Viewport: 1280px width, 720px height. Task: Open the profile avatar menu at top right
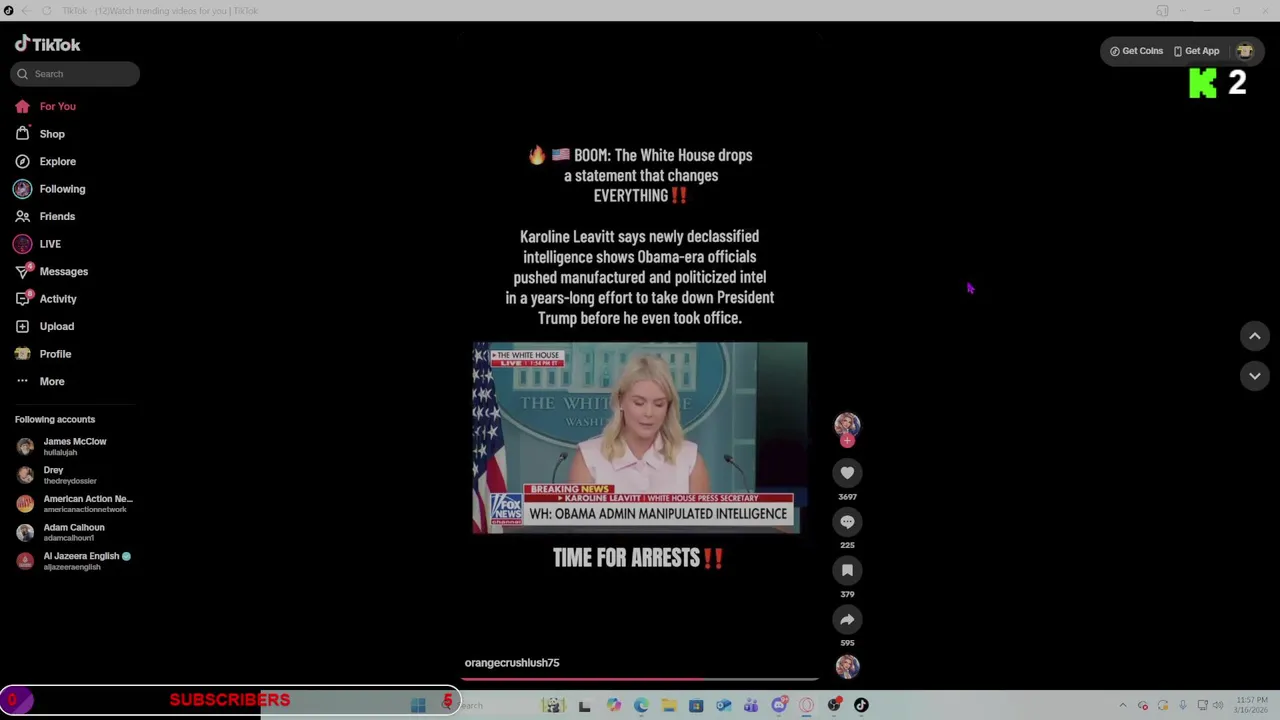(x=1245, y=51)
